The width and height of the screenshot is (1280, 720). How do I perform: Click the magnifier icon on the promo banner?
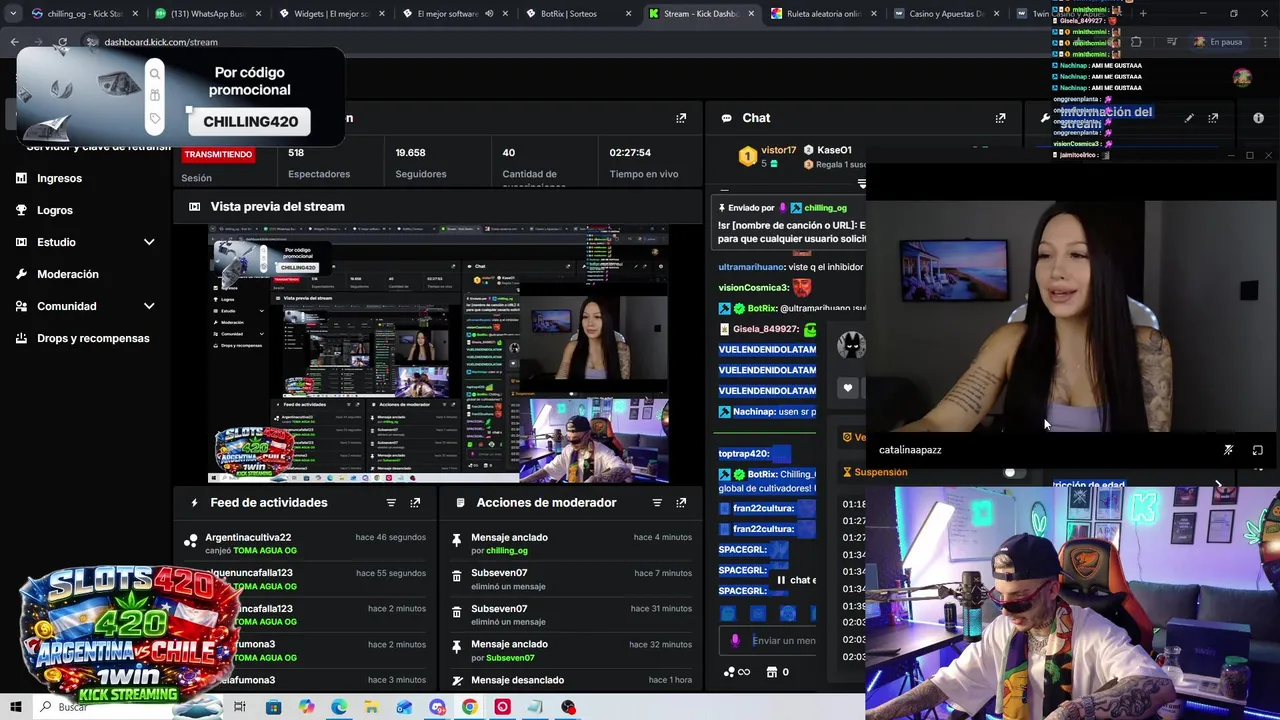[x=155, y=74]
